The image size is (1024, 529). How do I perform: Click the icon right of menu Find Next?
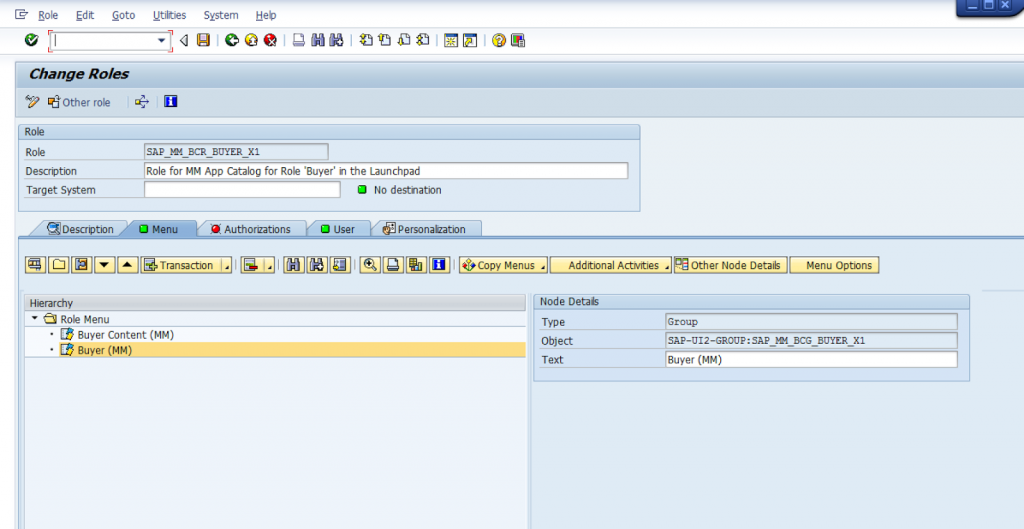340,265
